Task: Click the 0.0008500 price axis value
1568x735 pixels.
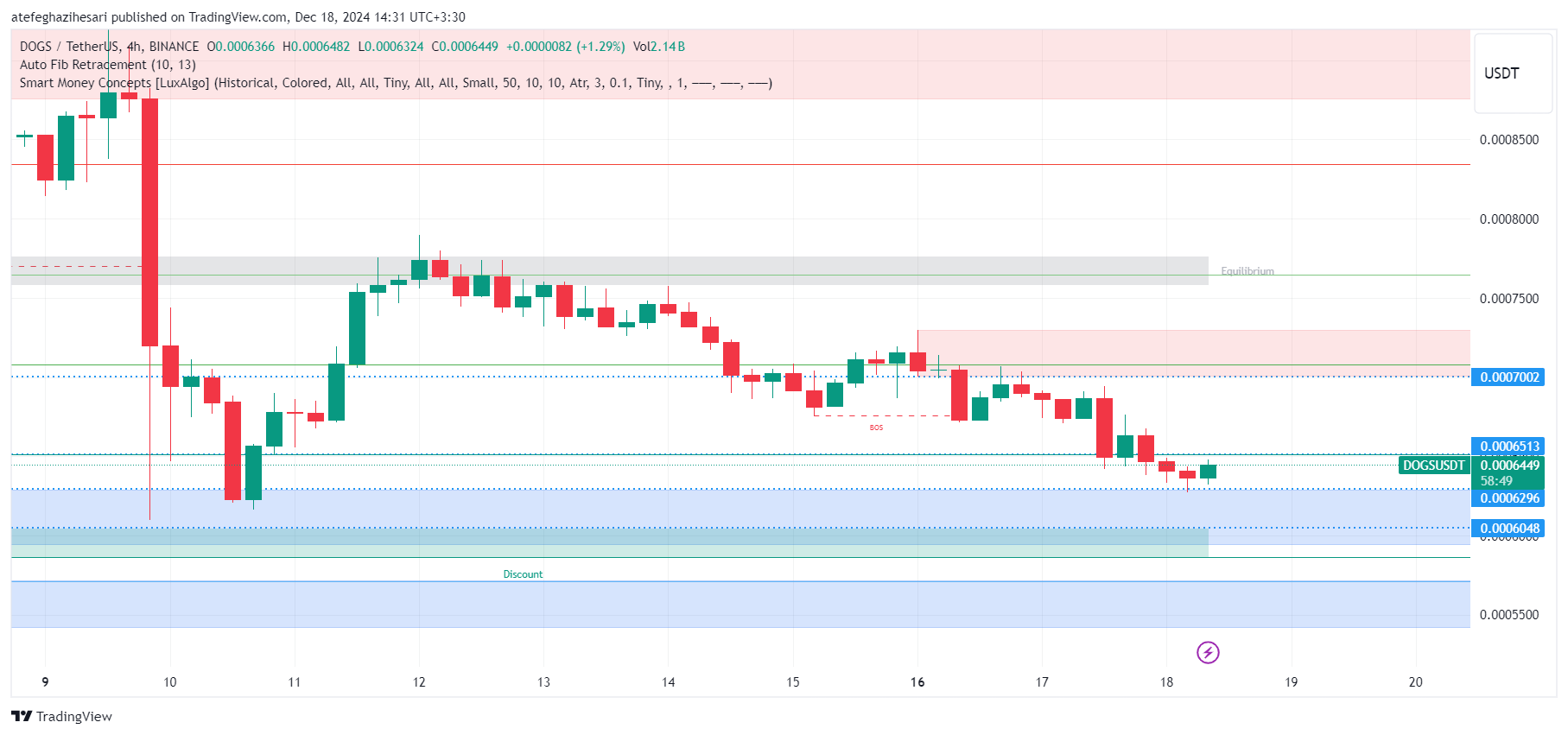Action: [x=1508, y=140]
